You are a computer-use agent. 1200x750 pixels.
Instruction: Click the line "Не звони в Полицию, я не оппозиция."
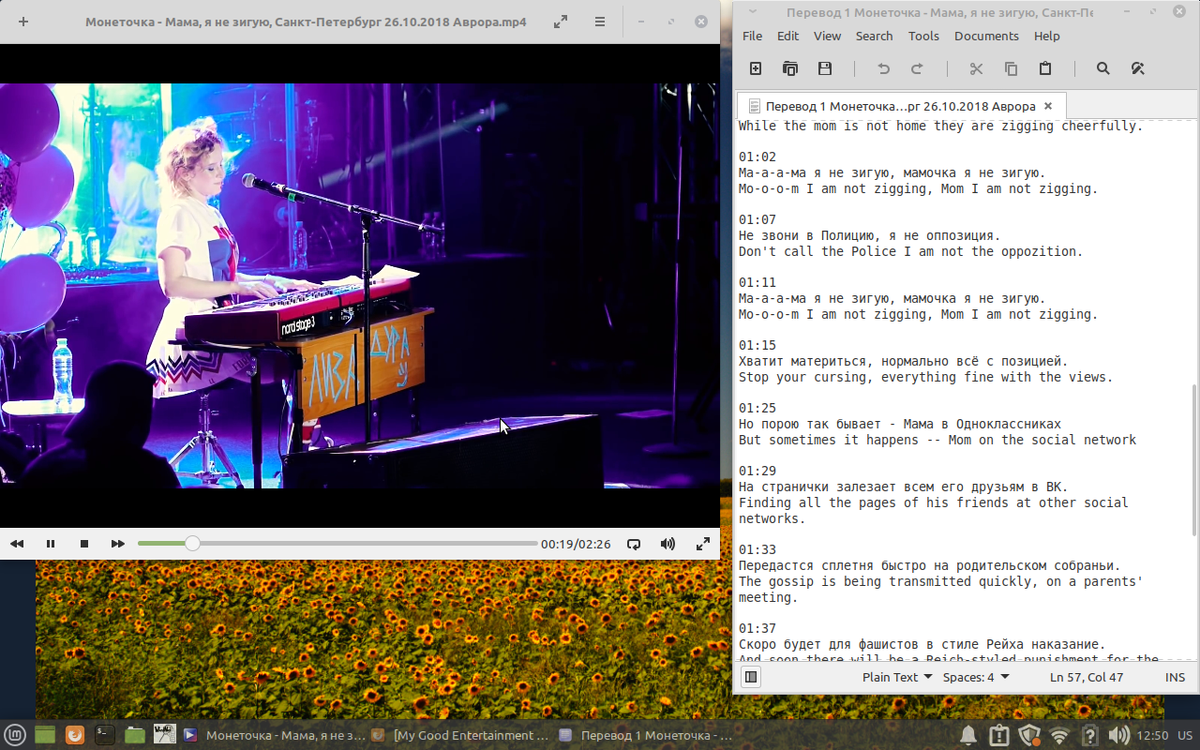869,235
